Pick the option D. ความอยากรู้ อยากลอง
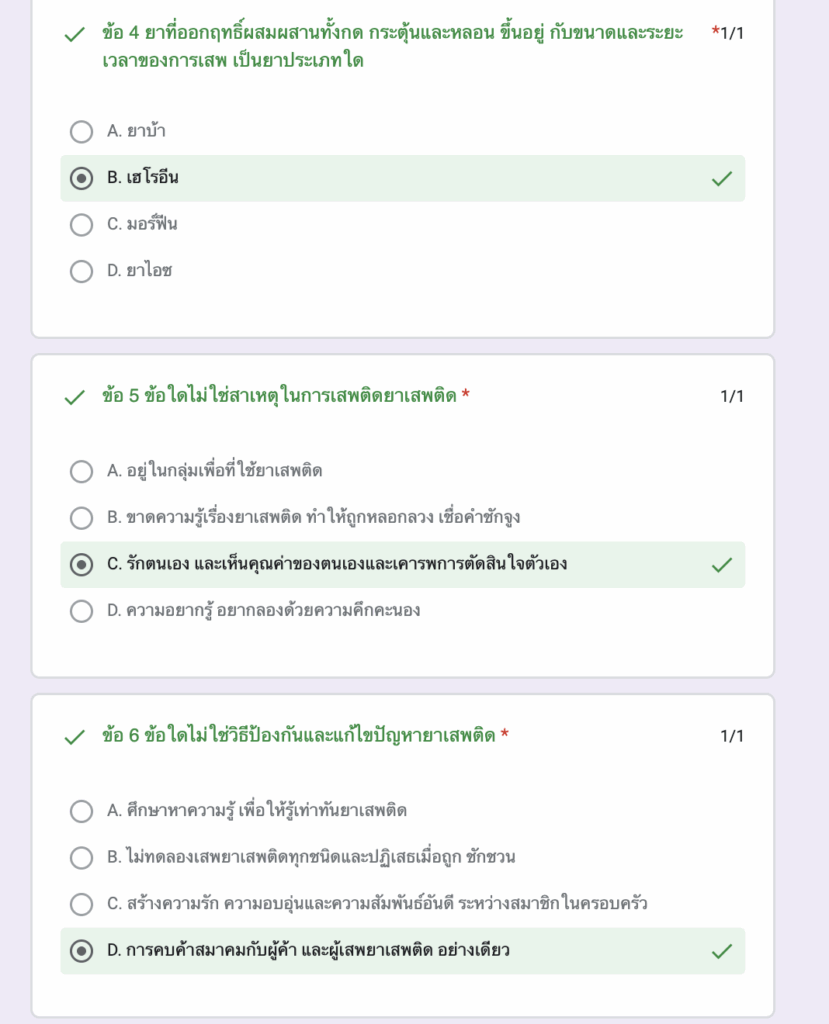Viewport: 829px width, 1024px height. 81,611
